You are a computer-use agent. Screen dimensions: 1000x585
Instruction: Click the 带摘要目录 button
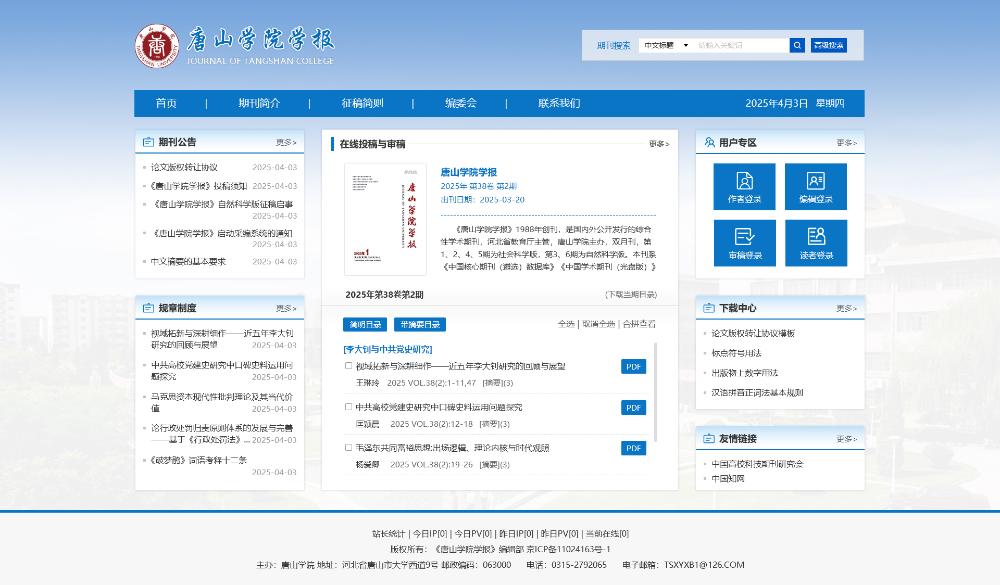coord(419,325)
